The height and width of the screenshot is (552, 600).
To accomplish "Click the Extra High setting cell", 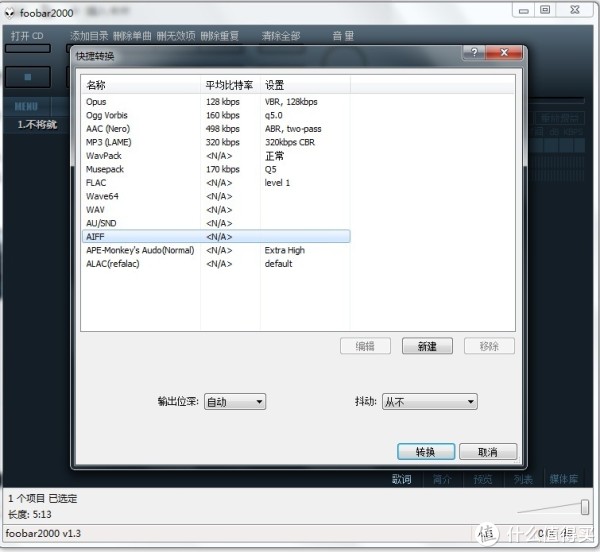I will pos(285,250).
